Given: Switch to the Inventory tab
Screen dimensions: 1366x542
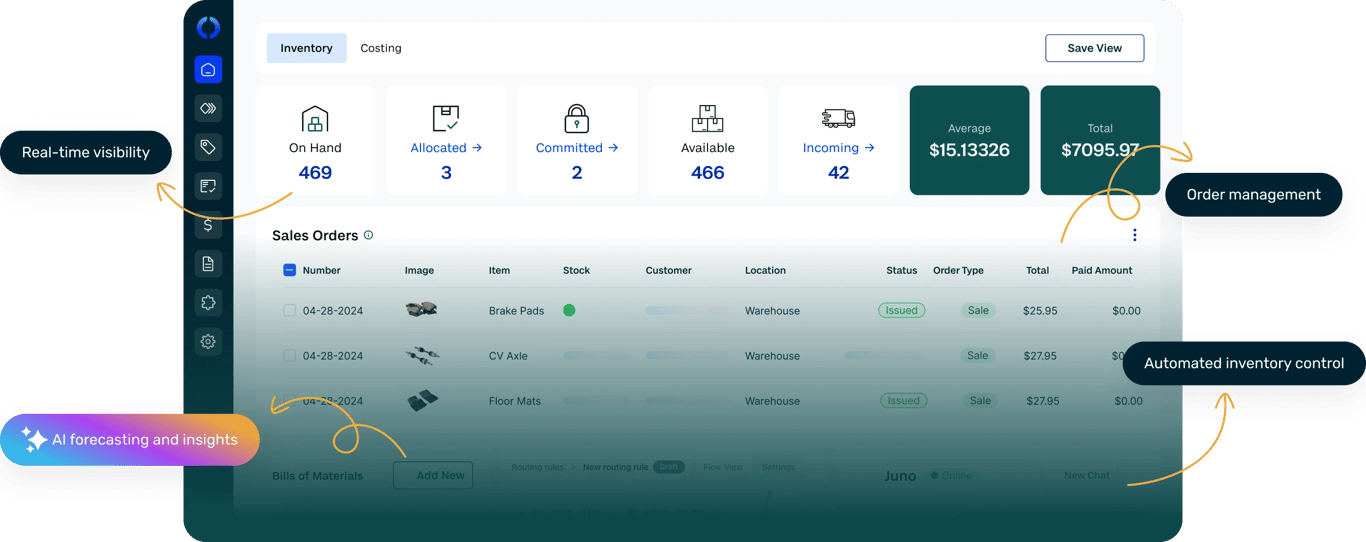Looking at the screenshot, I should [x=306, y=48].
